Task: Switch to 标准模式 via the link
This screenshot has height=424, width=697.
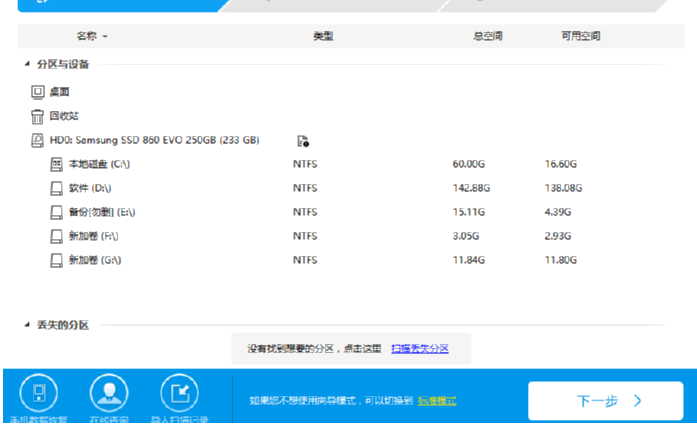Action: (x=437, y=401)
